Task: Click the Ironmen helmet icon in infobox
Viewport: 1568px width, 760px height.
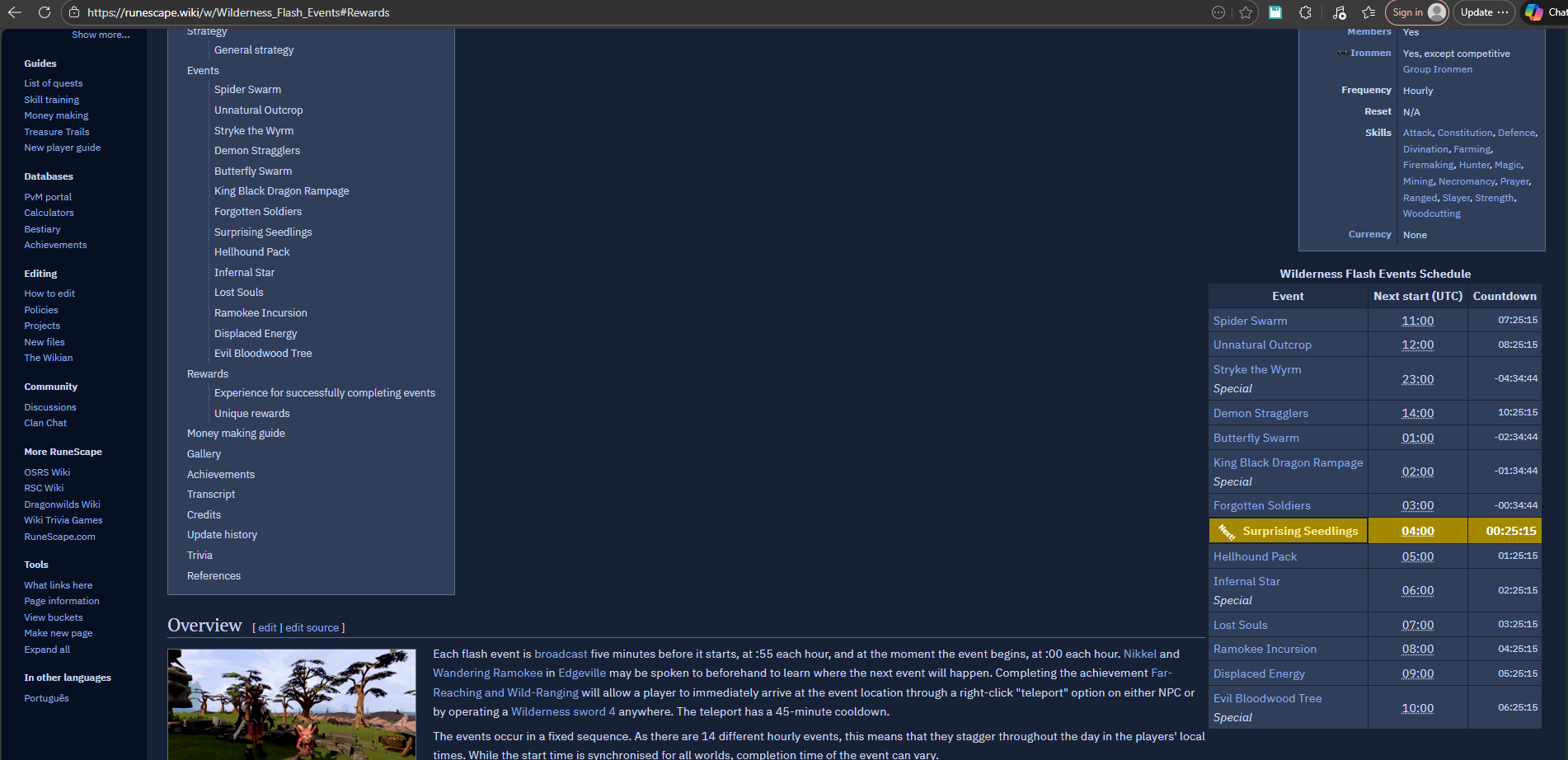Action: click(1342, 53)
